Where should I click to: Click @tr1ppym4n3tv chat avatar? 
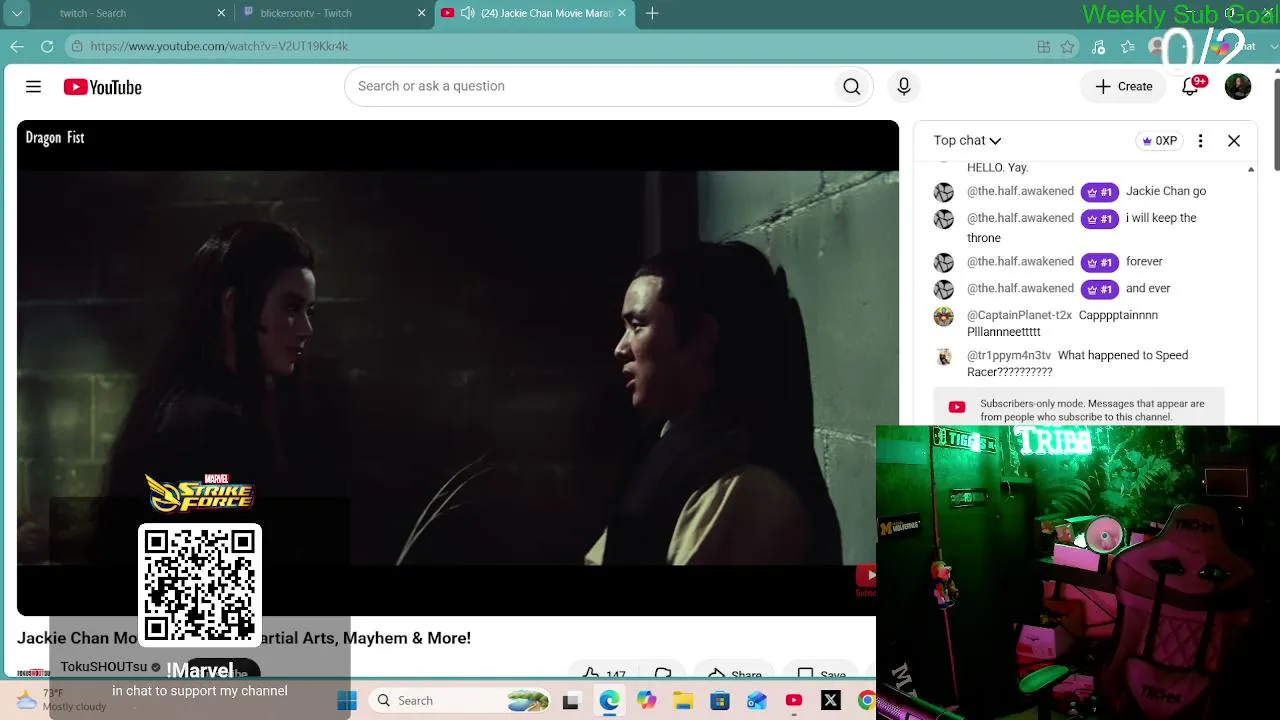tap(944, 357)
